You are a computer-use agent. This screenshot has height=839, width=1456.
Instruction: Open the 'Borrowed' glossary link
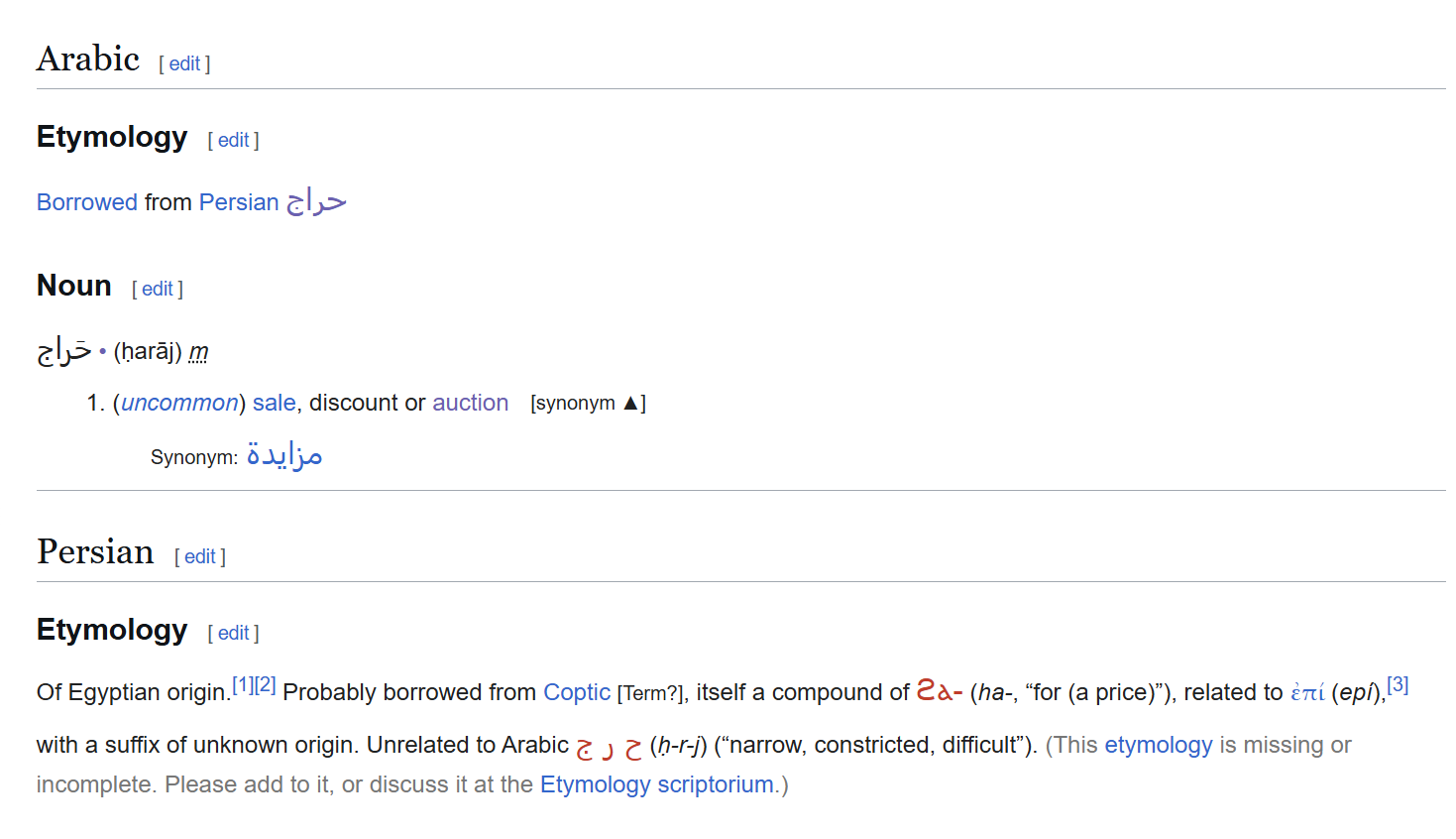(x=87, y=202)
